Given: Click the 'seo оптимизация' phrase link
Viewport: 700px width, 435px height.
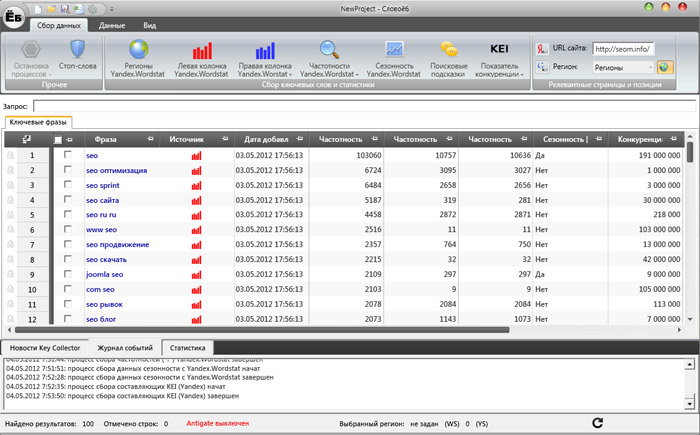Looking at the screenshot, I should click(117, 171).
